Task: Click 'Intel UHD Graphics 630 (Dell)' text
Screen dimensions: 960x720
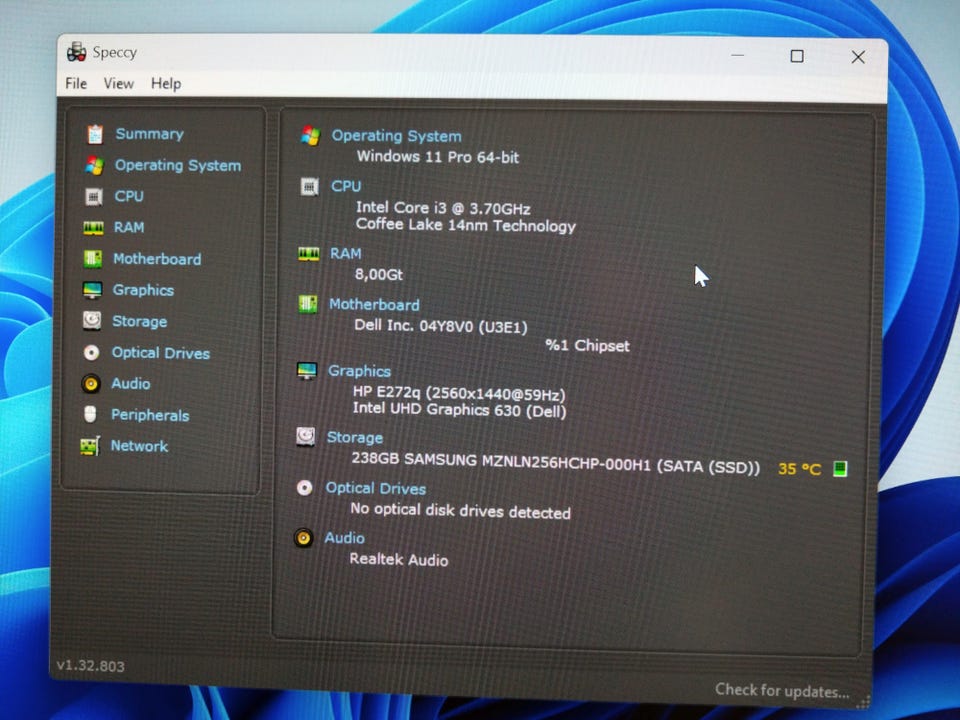Action: (x=460, y=410)
